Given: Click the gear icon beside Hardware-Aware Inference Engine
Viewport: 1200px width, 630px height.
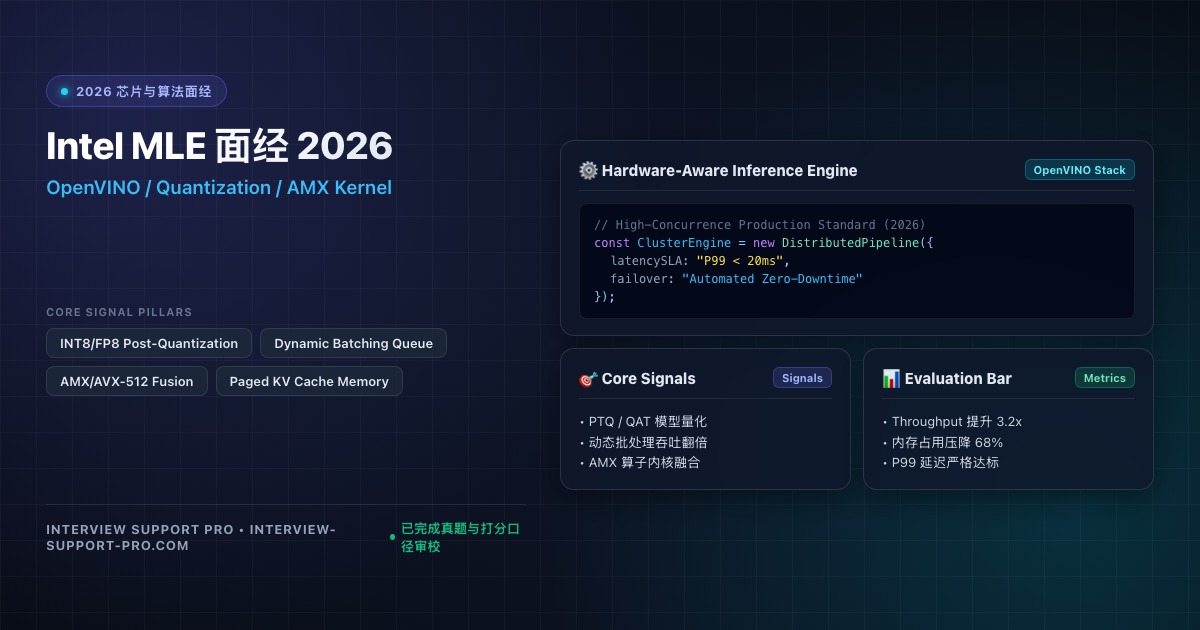Looking at the screenshot, I should coord(588,170).
